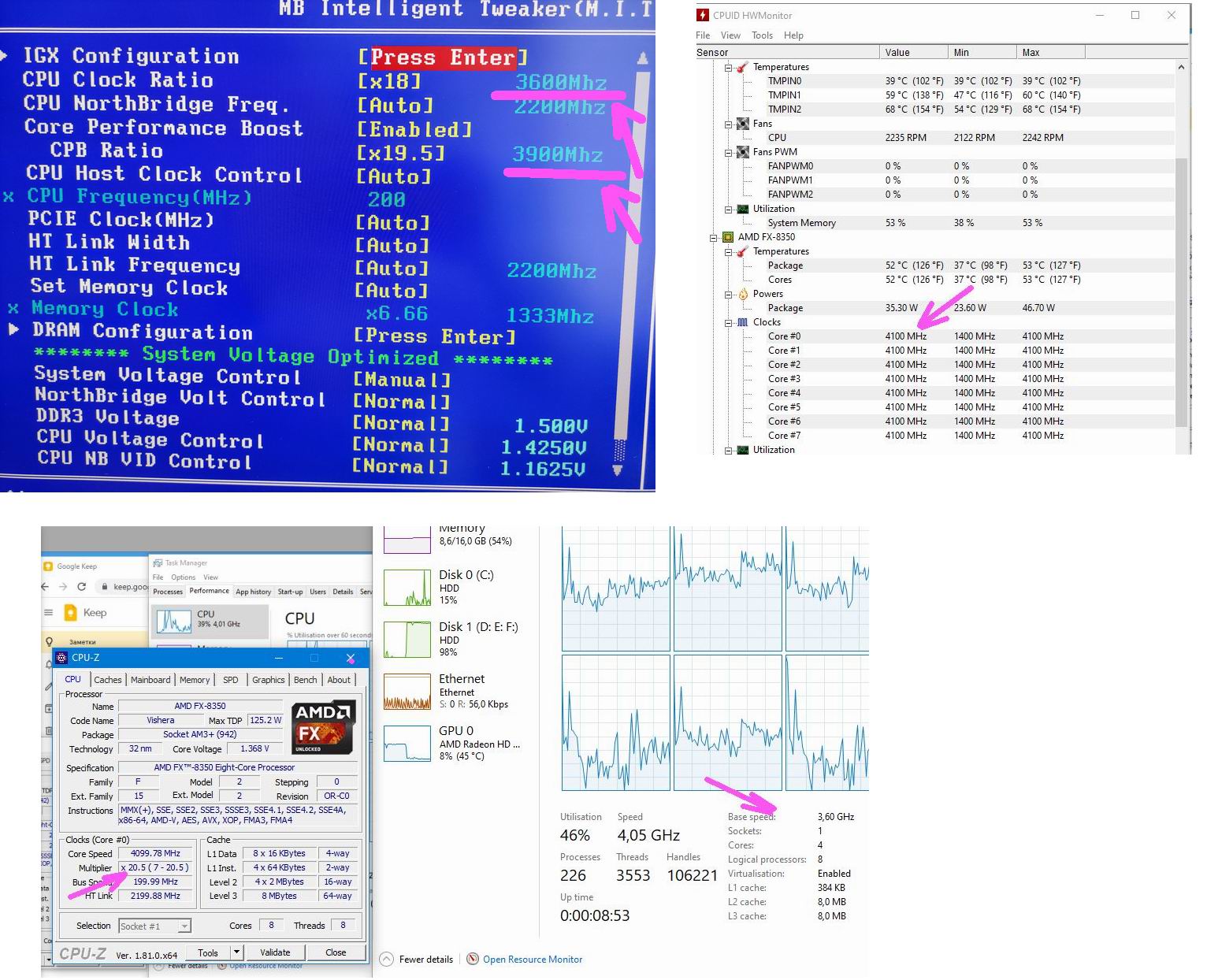This screenshot has width=1207, height=980.
Task: Click the waveform icon beside Clocks
Action: coord(742,322)
